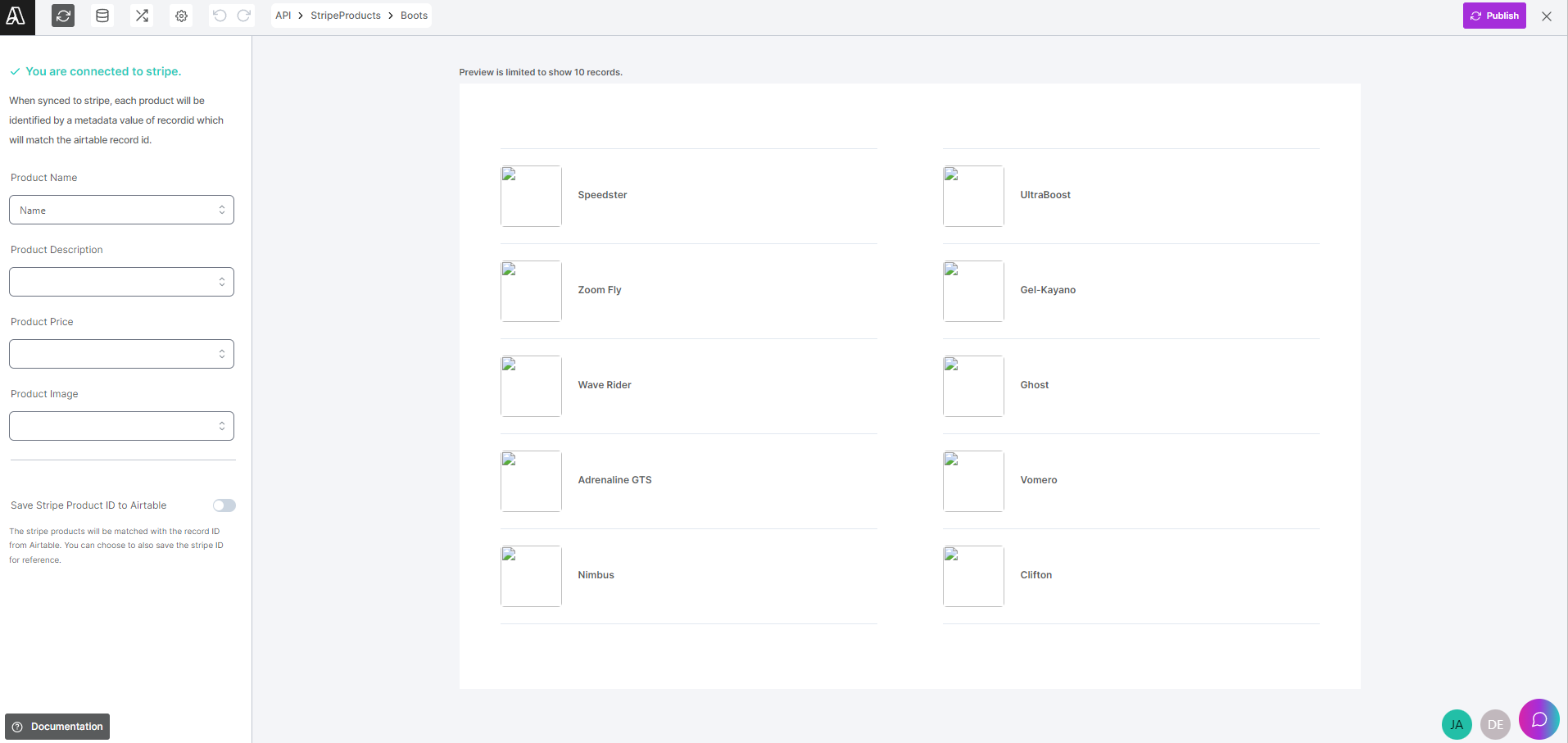This screenshot has width=1568, height=743.
Task: Open the Product Description dropdown
Action: point(121,282)
